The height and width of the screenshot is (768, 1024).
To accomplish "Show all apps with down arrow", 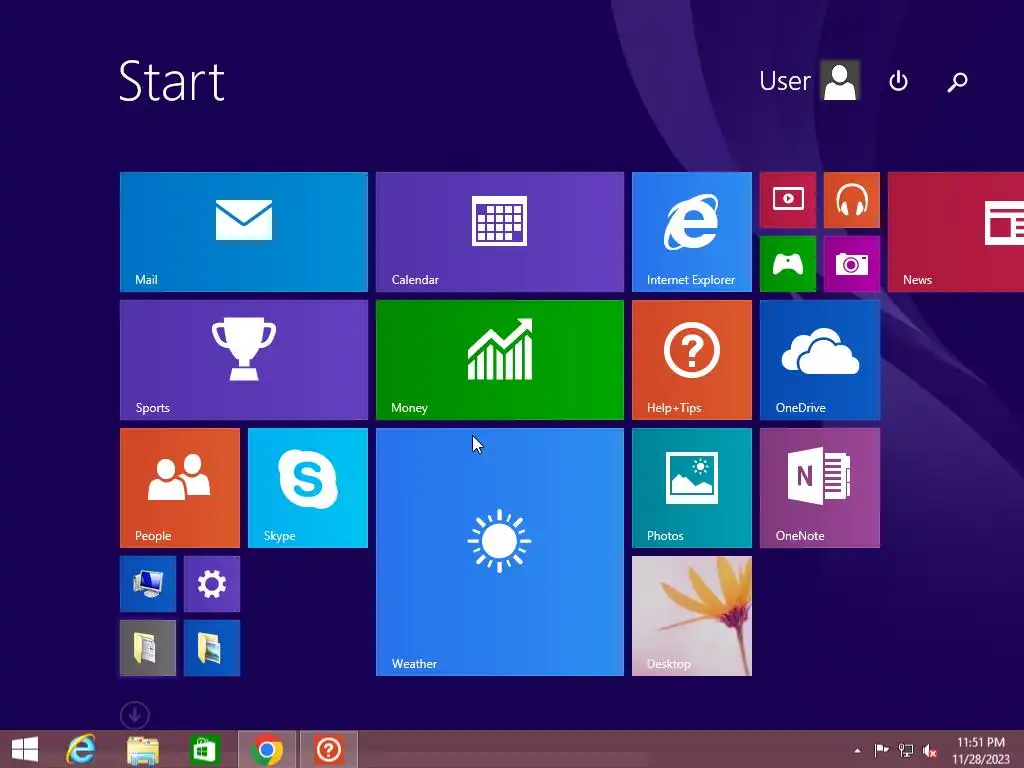I will click(135, 715).
